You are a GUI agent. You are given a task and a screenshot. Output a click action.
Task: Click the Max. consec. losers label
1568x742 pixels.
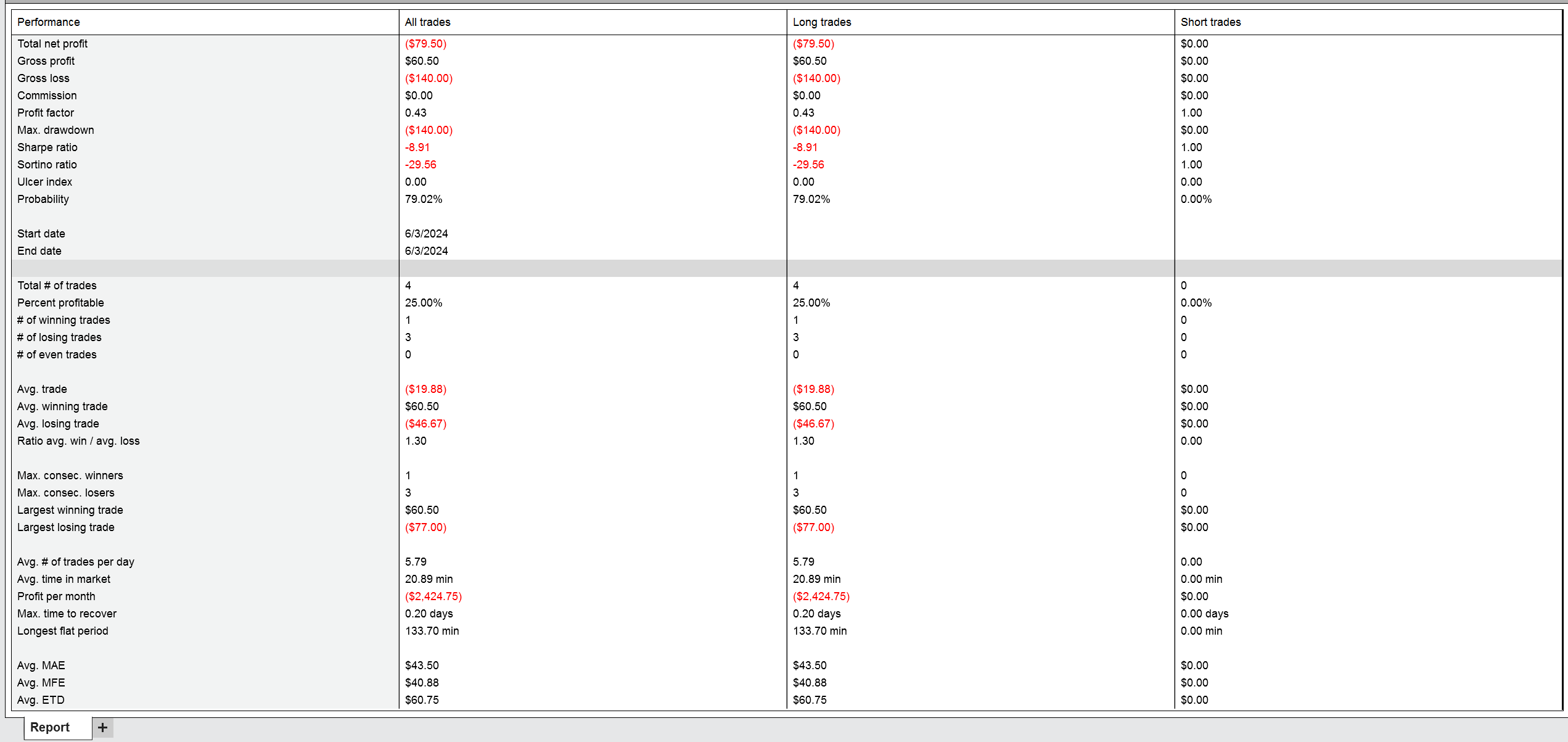66,493
